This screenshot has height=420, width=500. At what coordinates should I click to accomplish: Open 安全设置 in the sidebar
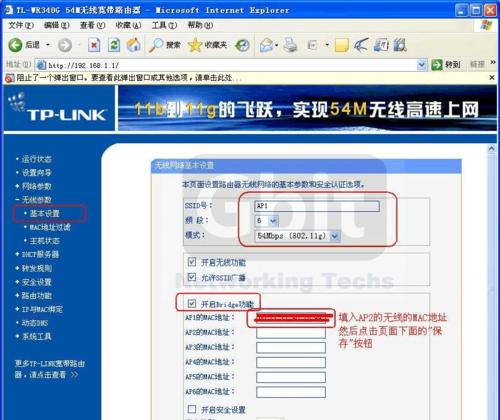tap(37, 282)
